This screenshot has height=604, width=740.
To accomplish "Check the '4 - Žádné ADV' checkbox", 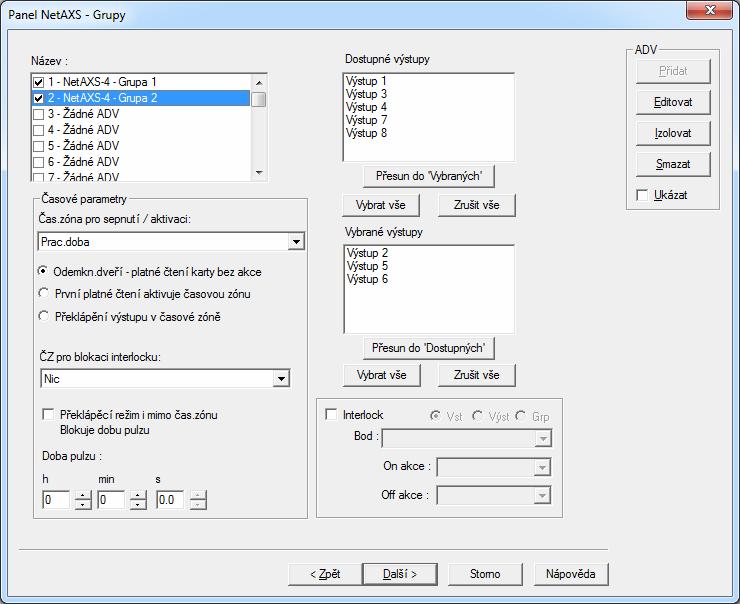I will 39,130.
